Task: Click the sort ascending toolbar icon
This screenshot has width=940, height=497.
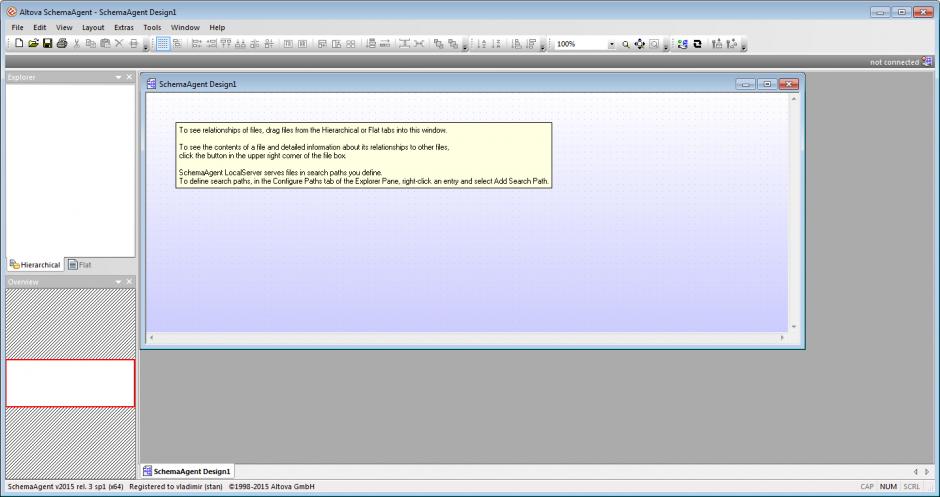Action: point(481,44)
